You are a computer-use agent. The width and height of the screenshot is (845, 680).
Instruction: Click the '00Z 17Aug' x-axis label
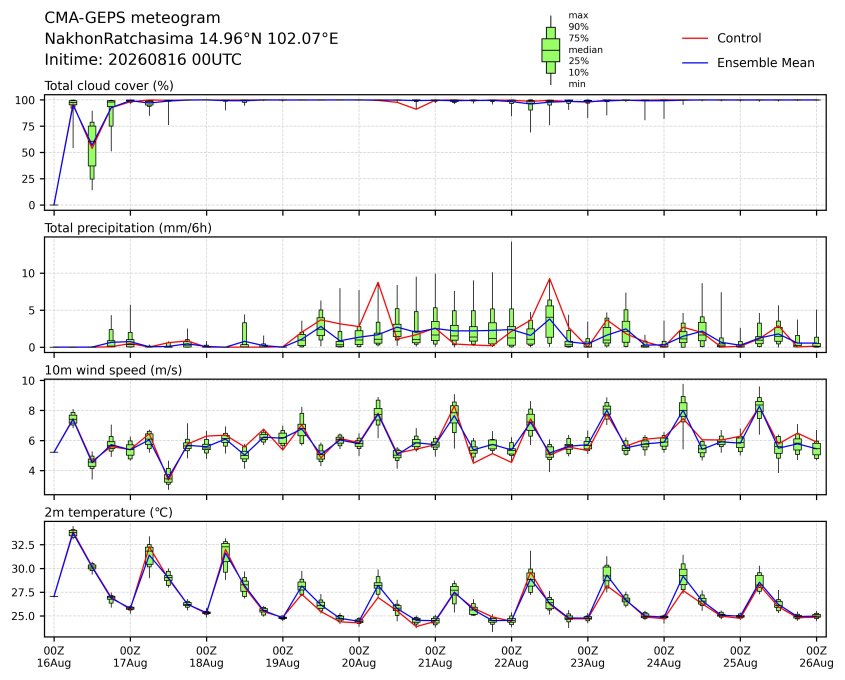point(130,656)
